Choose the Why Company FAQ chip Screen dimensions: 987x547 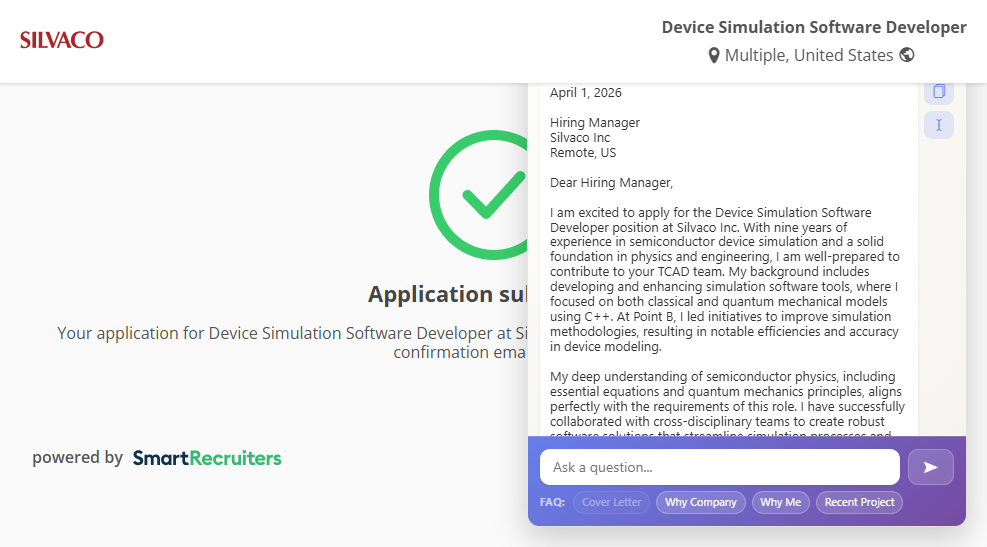point(700,502)
